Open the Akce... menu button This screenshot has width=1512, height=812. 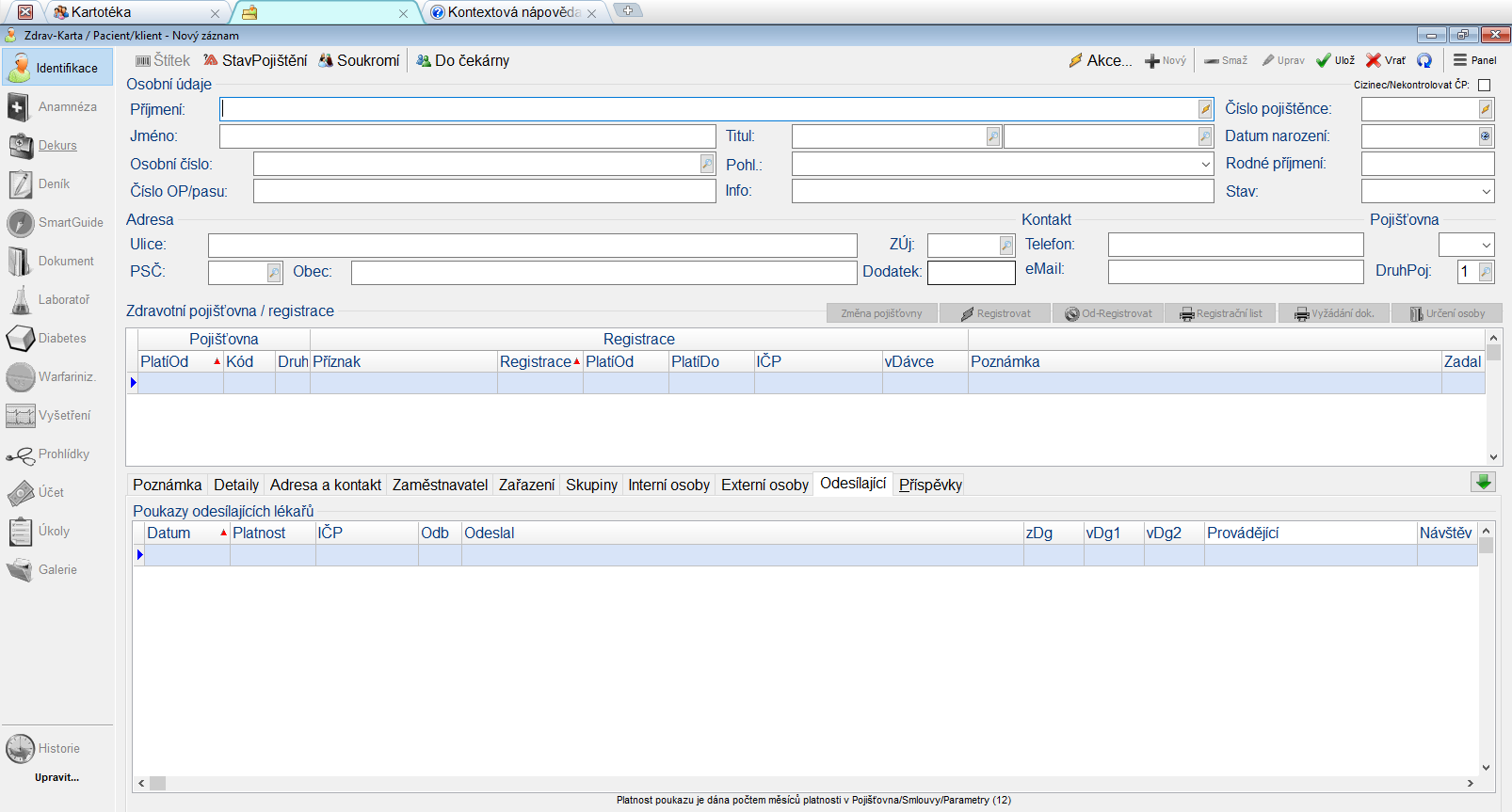(1100, 60)
